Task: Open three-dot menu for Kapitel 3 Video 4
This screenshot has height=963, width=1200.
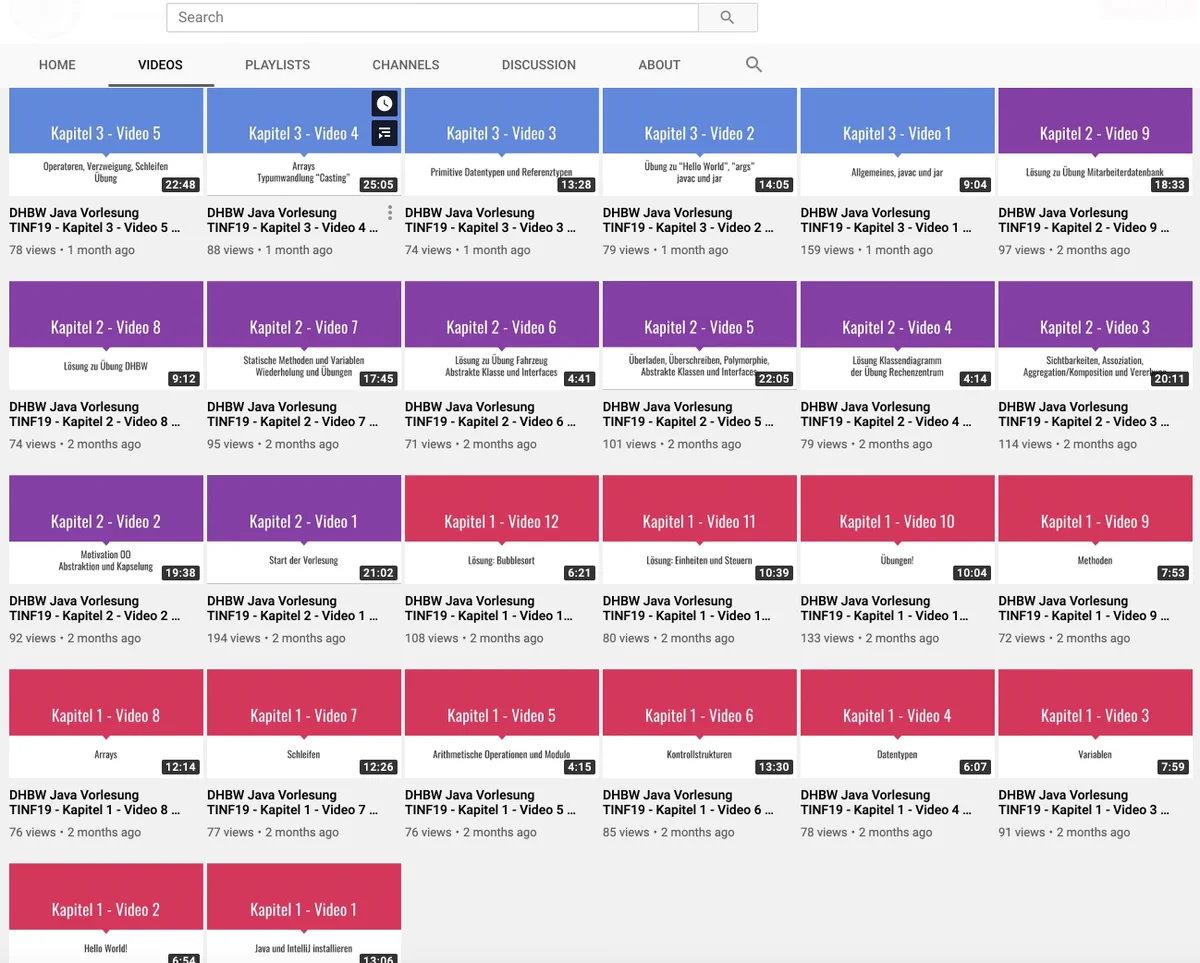Action: (x=390, y=213)
